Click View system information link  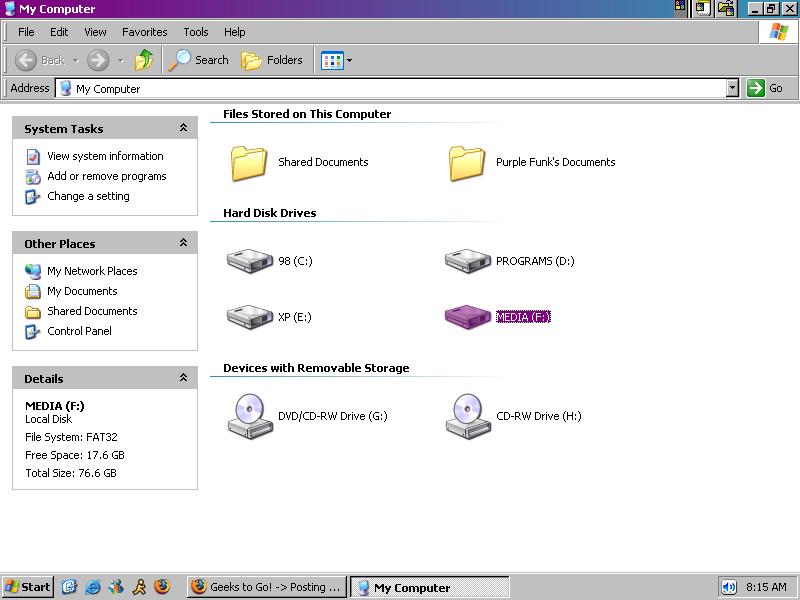(x=105, y=156)
